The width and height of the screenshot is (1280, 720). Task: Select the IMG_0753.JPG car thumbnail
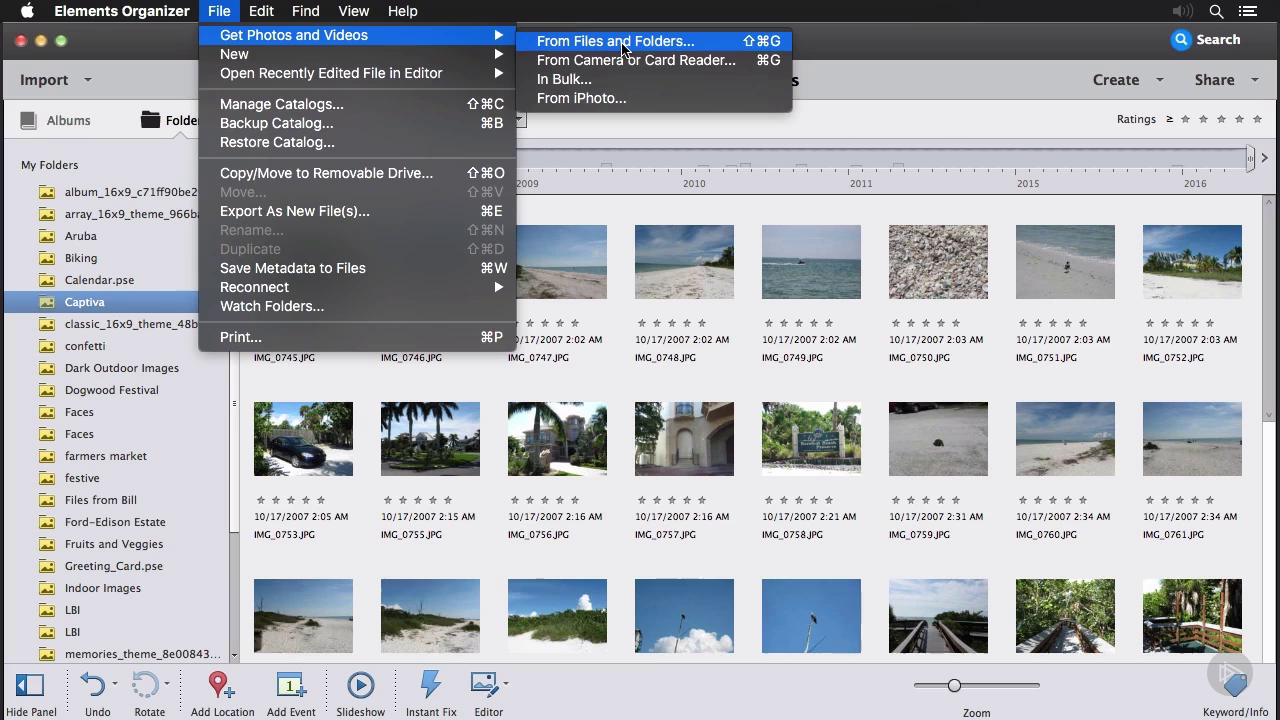point(303,439)
